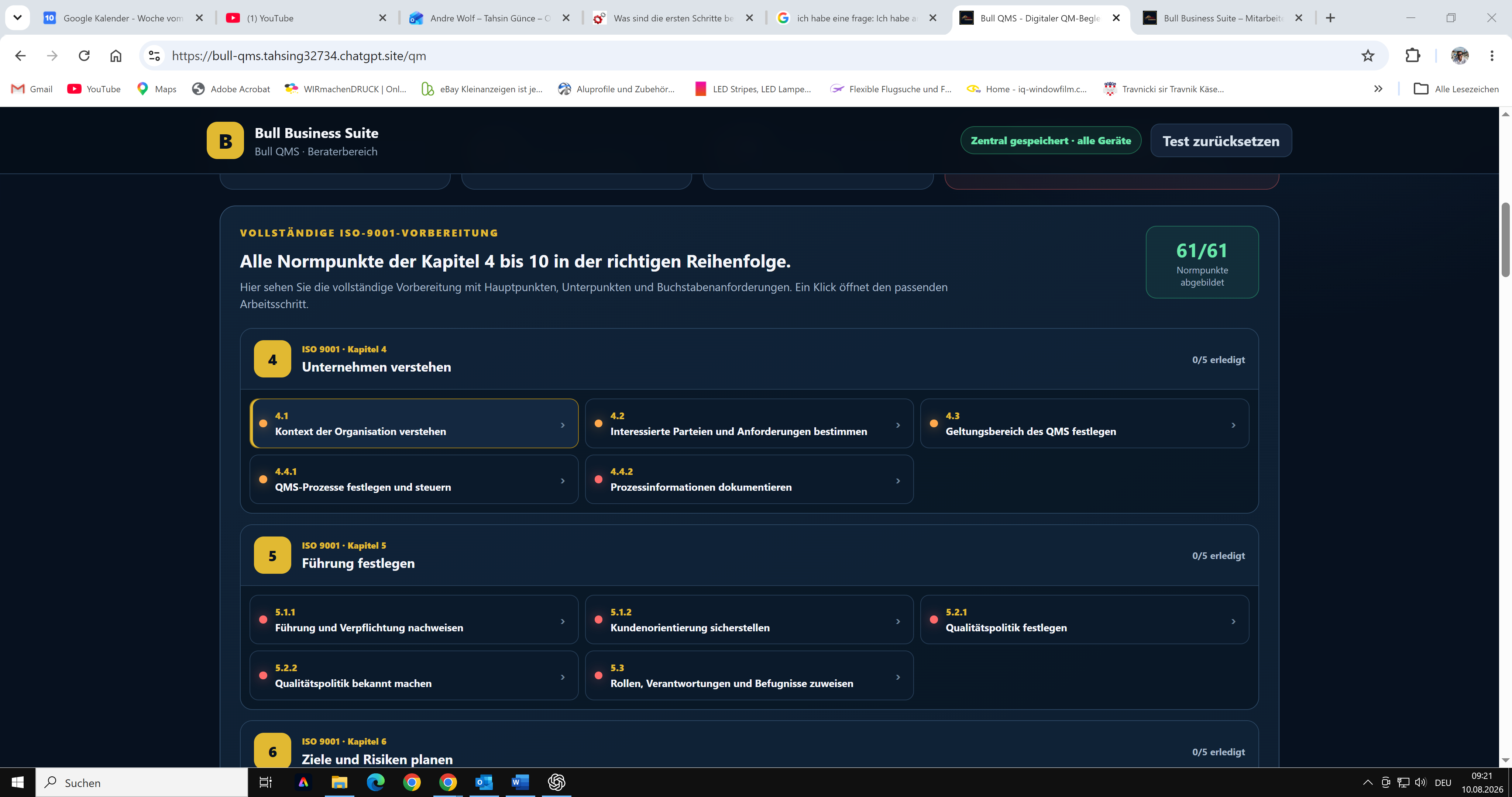Show hidden bookmarks with the double chevron
Image resolution: width=1512 pixels, height=797 pixels.
1378,89
